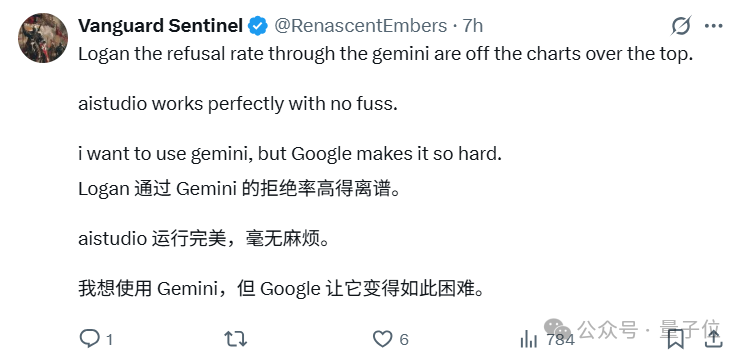
Task: Open the Vanguard Sentinel profile avatar
Action: tap(43, 38)
